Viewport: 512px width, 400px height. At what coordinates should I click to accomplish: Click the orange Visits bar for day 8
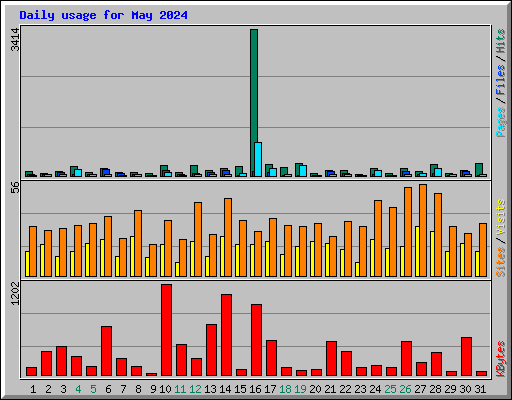point(138,243)
